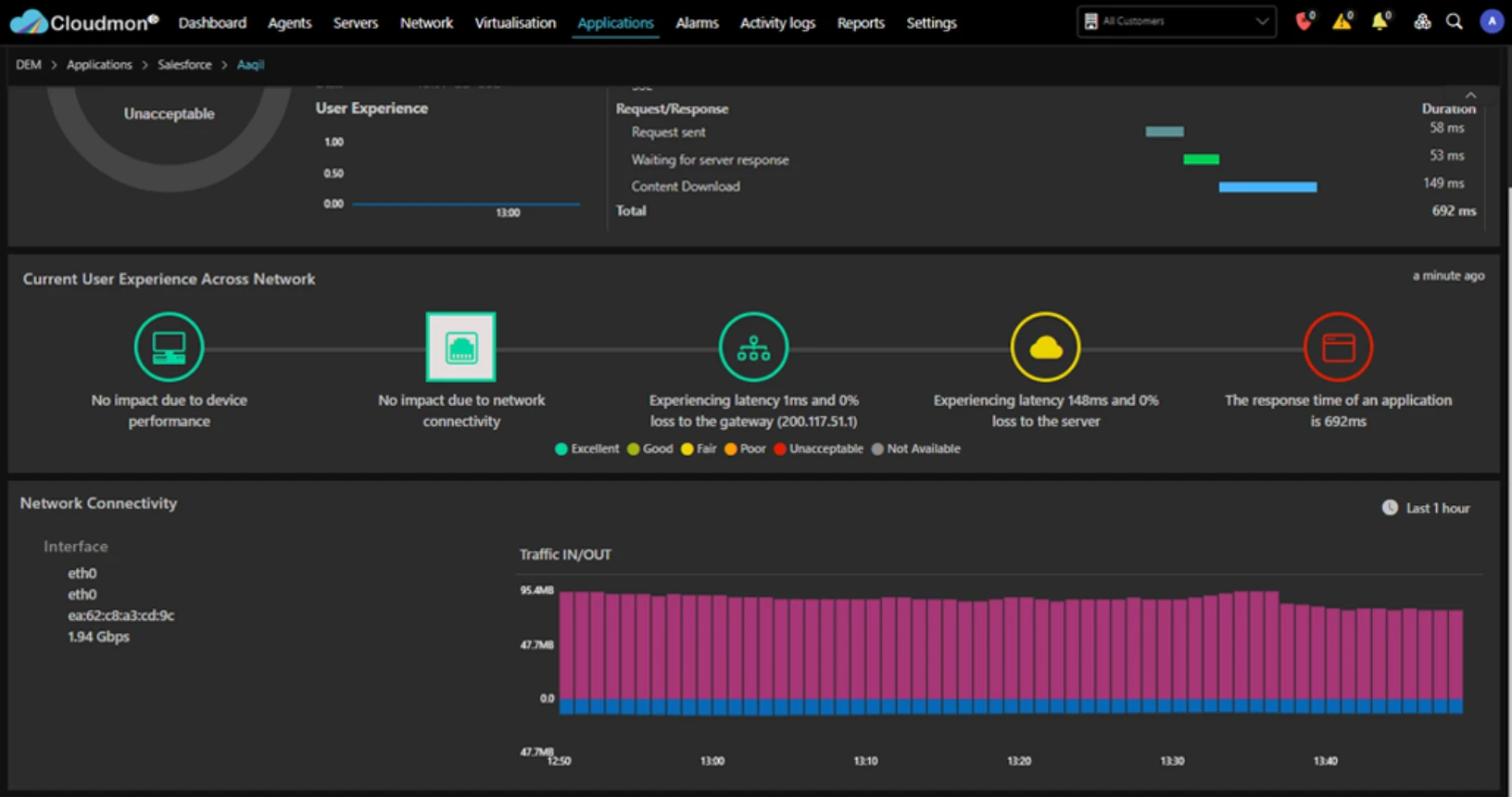Screen dimensions: 1512x797
Task: Select the red application window icon
Action: (x=1338, y=348)
